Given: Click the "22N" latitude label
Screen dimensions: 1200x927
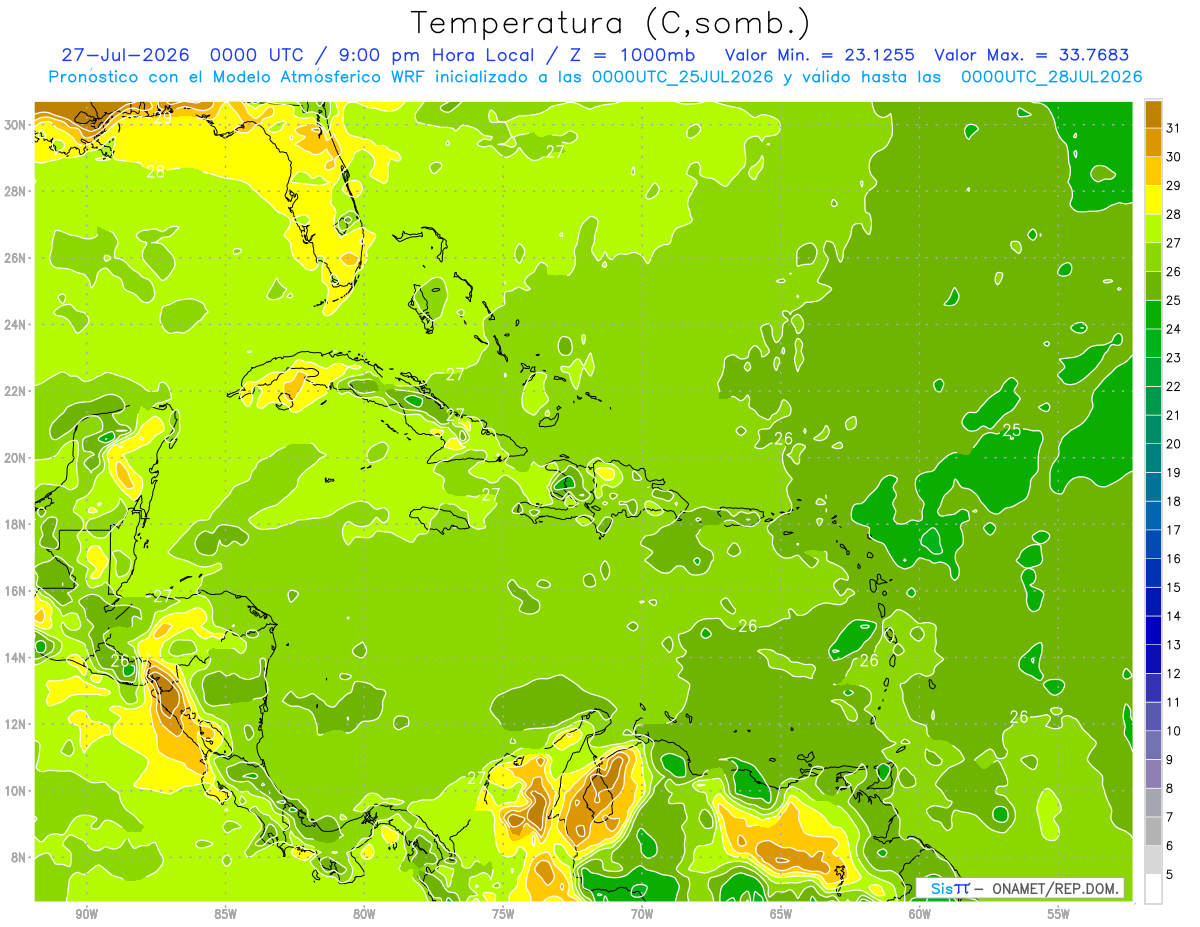Looking at the screenshot, I should pos(16,391).
